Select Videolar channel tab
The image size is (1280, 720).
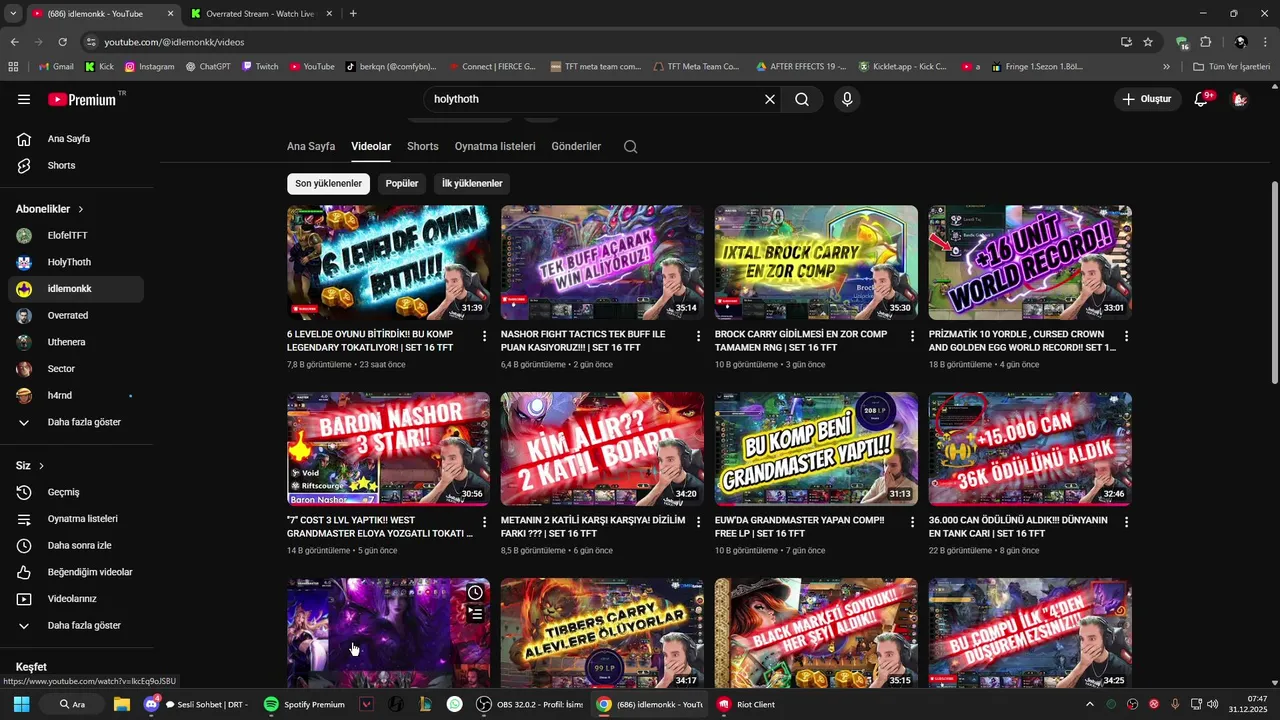pos(371,146)
